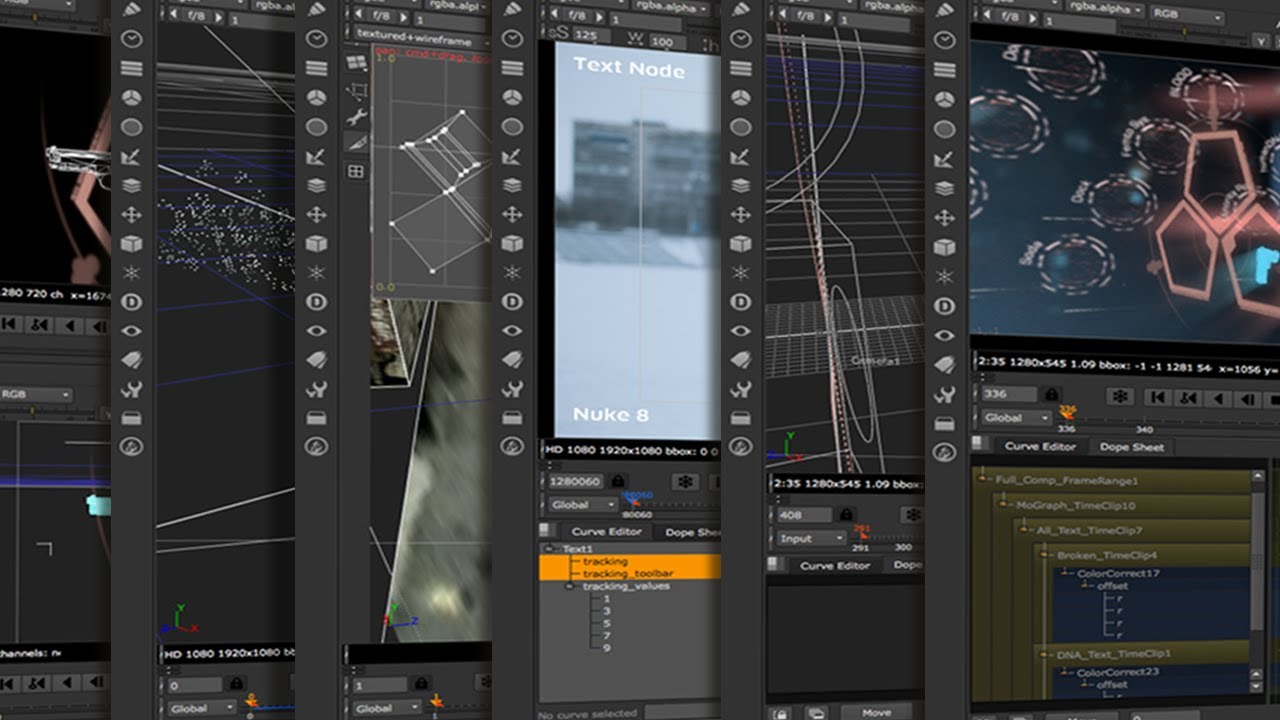
Task: Open Time clock menu beside Text Node viewer
Action: tap(512, 40)
